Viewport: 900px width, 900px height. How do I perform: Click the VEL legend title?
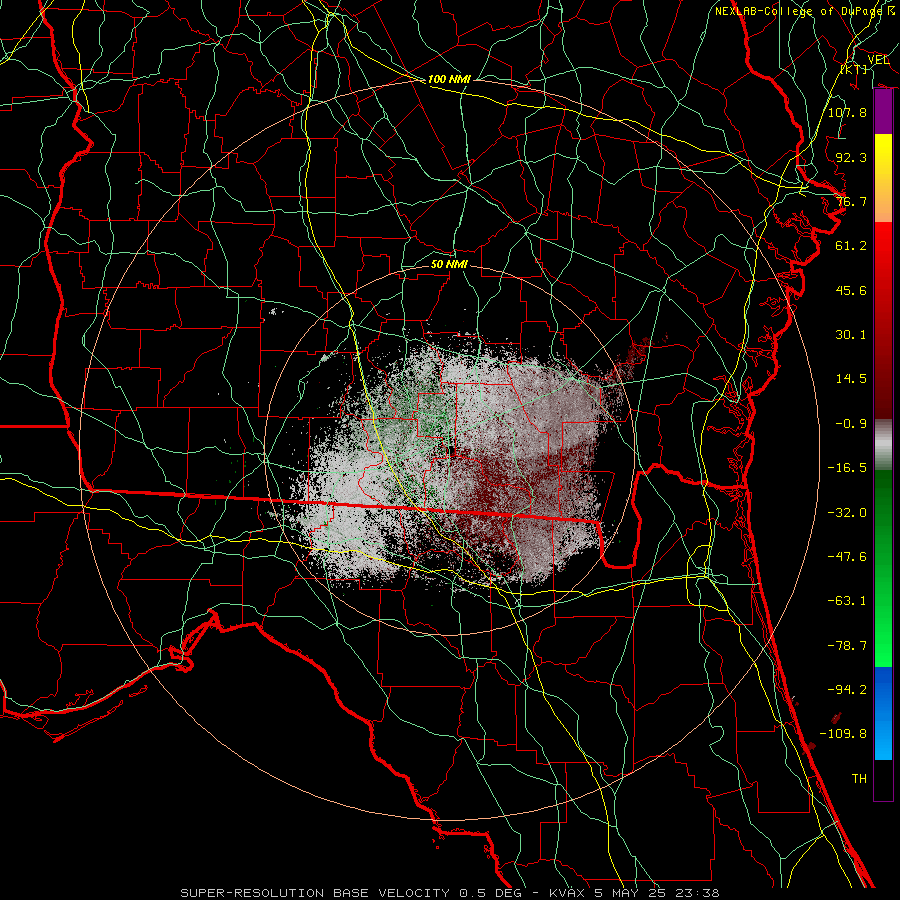click(878, 60)
